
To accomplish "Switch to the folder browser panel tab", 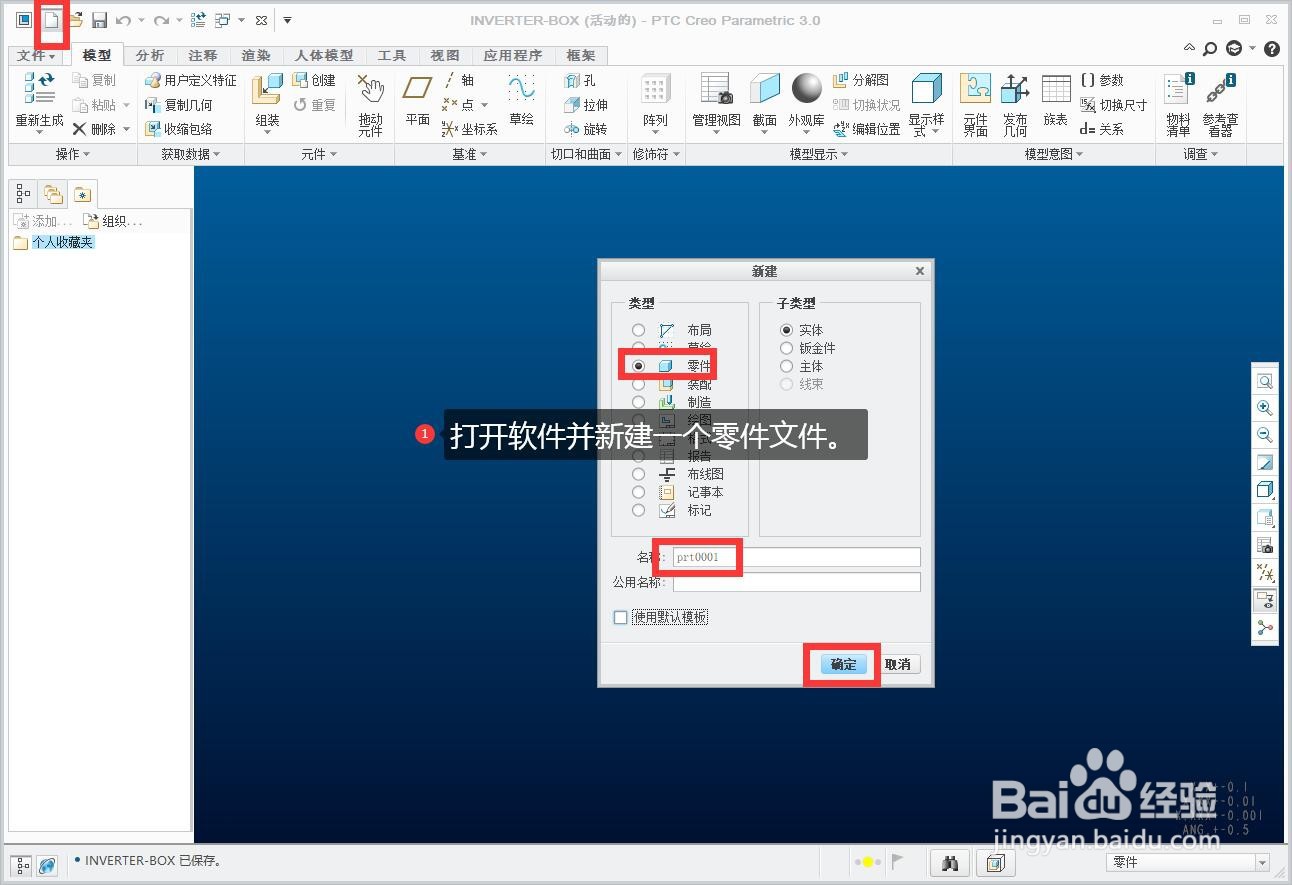I will coord(53,194).
